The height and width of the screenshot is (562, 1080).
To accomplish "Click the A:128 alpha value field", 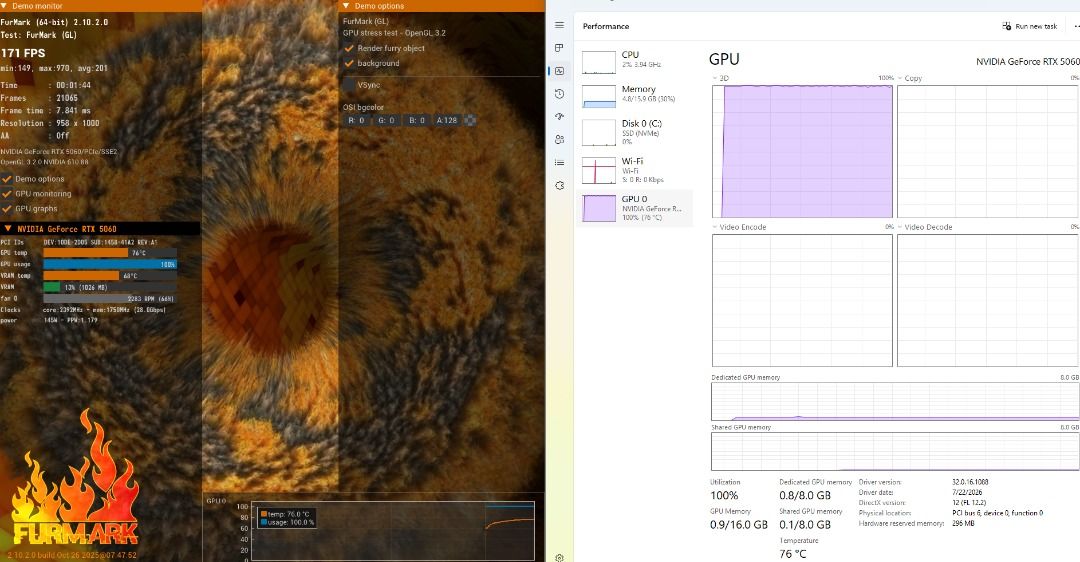I will tap(447, 120).
